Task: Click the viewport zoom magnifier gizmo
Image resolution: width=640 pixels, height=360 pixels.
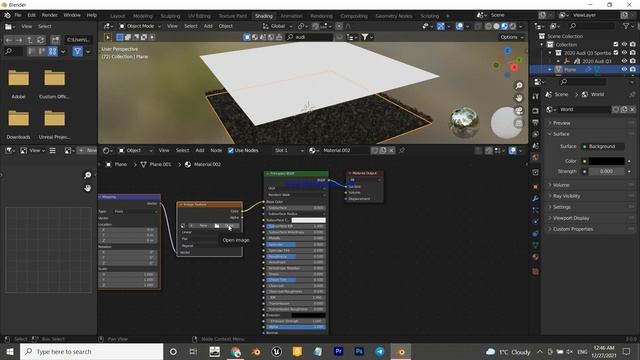Action: pyautogui.click(x=519, y=85)
